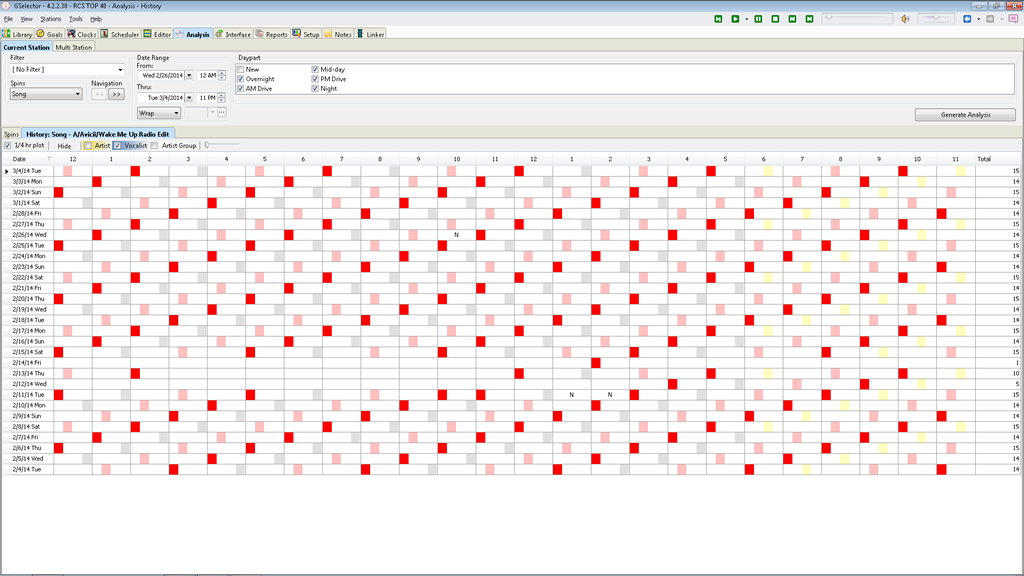
Task: Toggle the 1/4 hr plot checkbox
Action: [8, 145]
